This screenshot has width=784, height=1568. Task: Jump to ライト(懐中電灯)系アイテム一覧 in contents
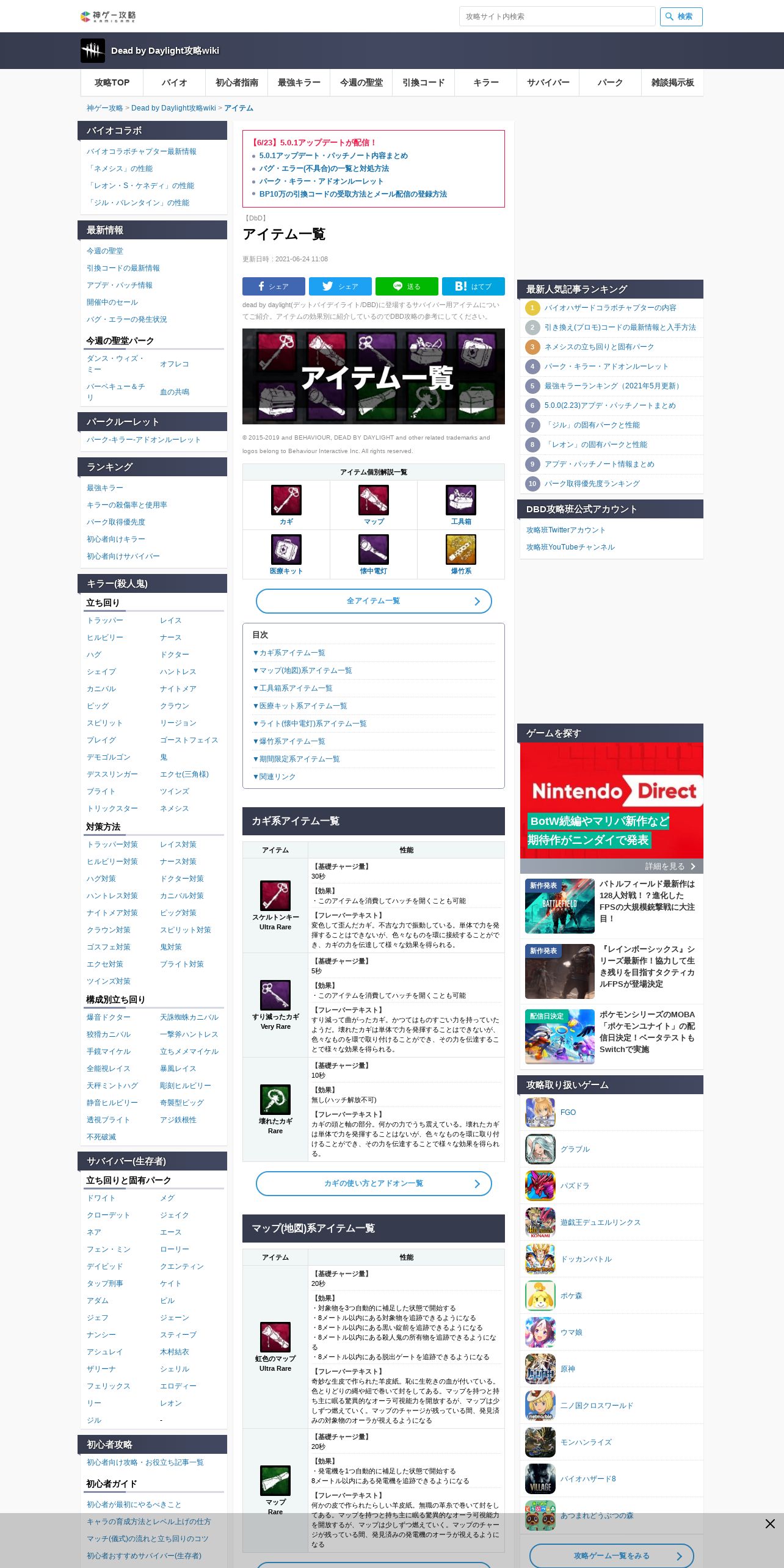pos(310,724)
